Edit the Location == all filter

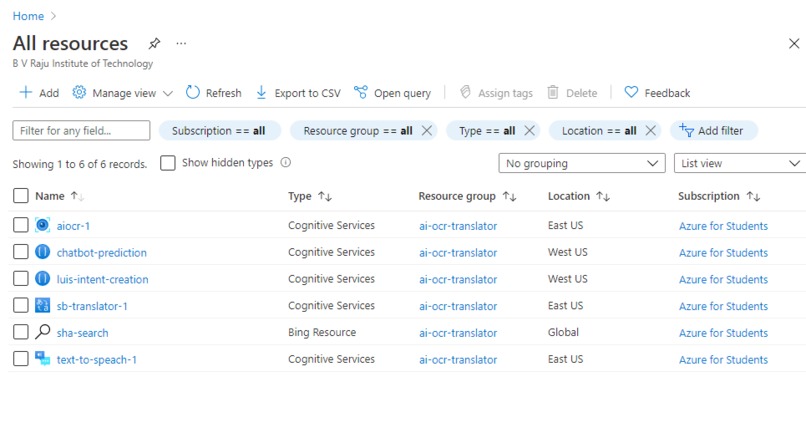tap(599, 130)
